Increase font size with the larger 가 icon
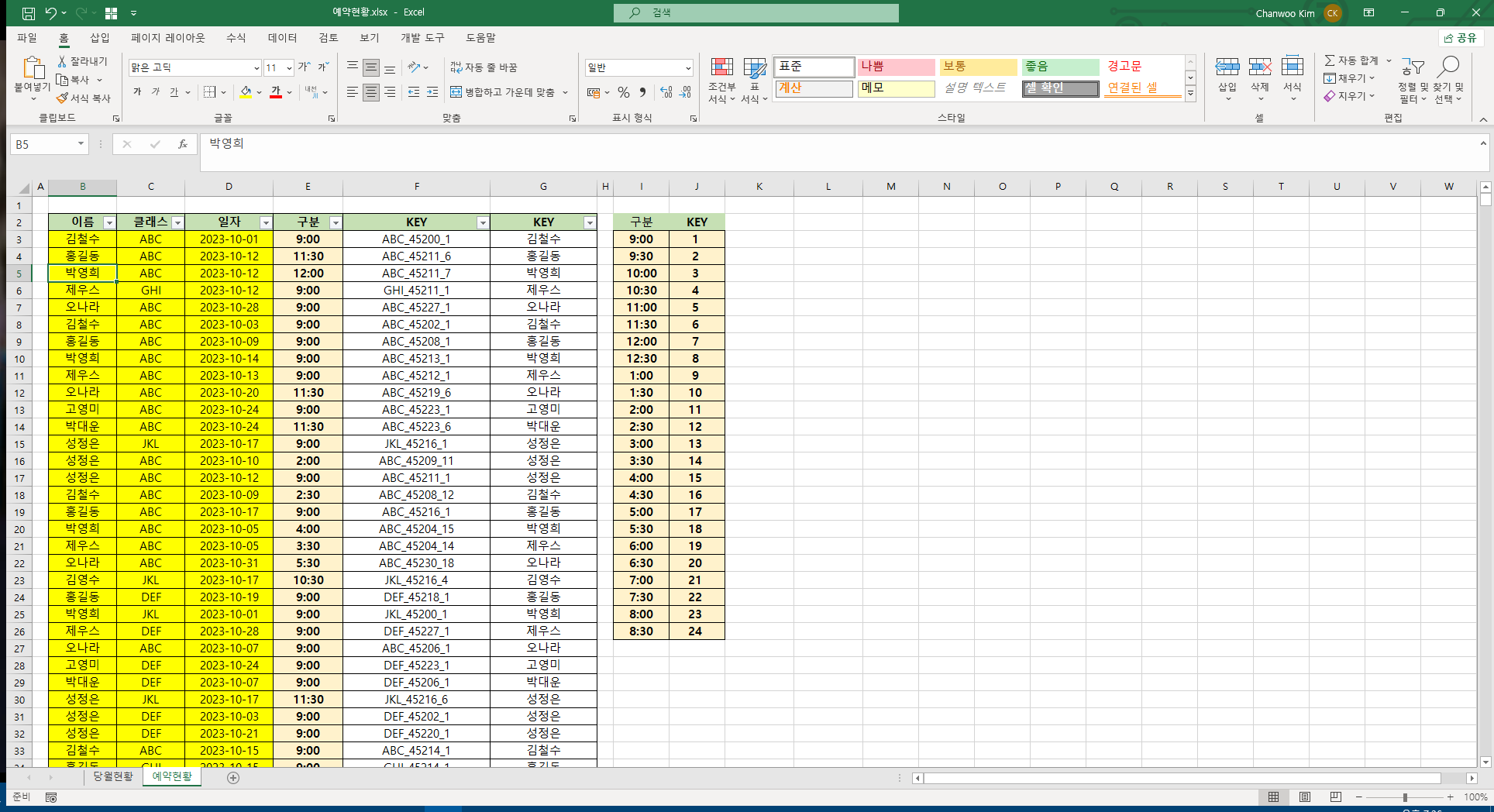This screenshot has width=1494, height=812. tap(305, 67)
